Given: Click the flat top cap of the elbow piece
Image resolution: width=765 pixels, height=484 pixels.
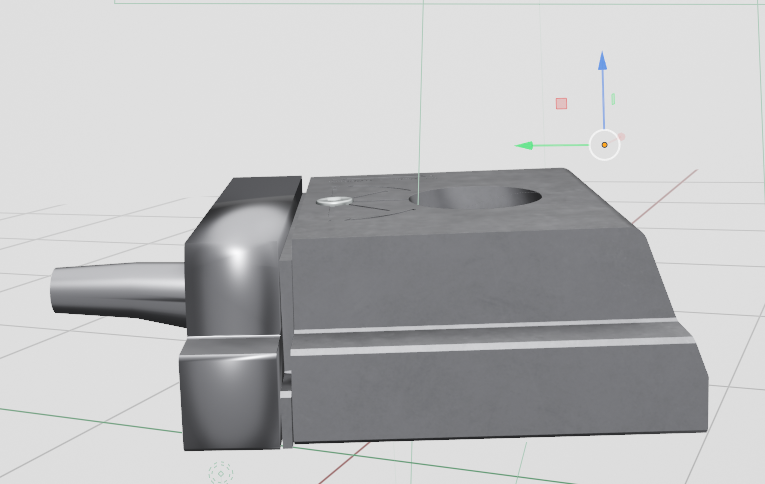Looking at the screenshot, I should (262, 188).
